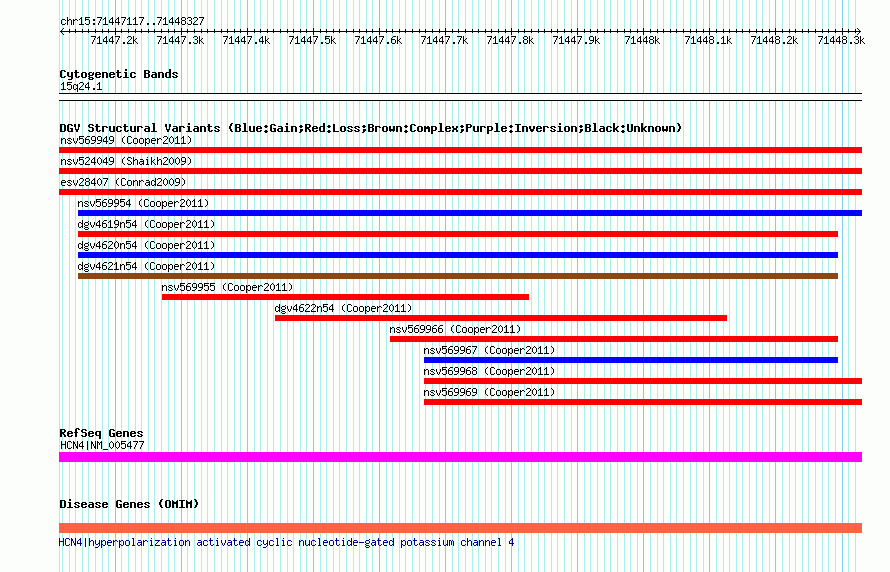This screenshot has height=572, width=890.
Task: Click the 71448.3k ruler tick label
Action: pos(841,40)
